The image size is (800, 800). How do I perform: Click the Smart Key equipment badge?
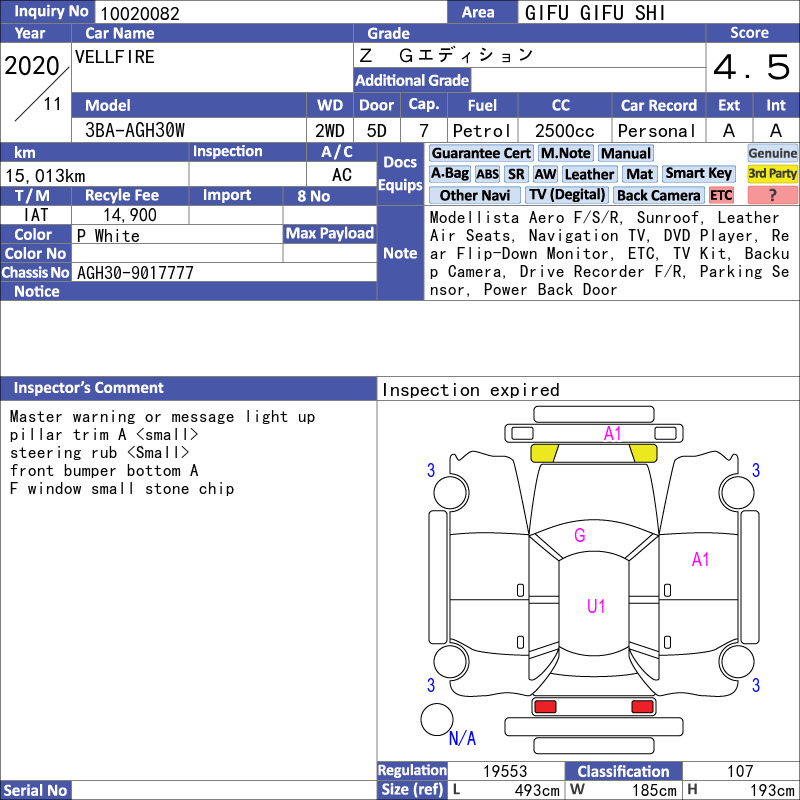(698, 174)
